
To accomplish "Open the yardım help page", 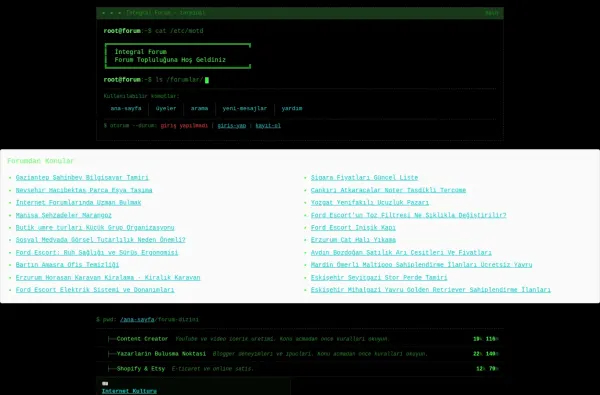I will click(292, 109).
